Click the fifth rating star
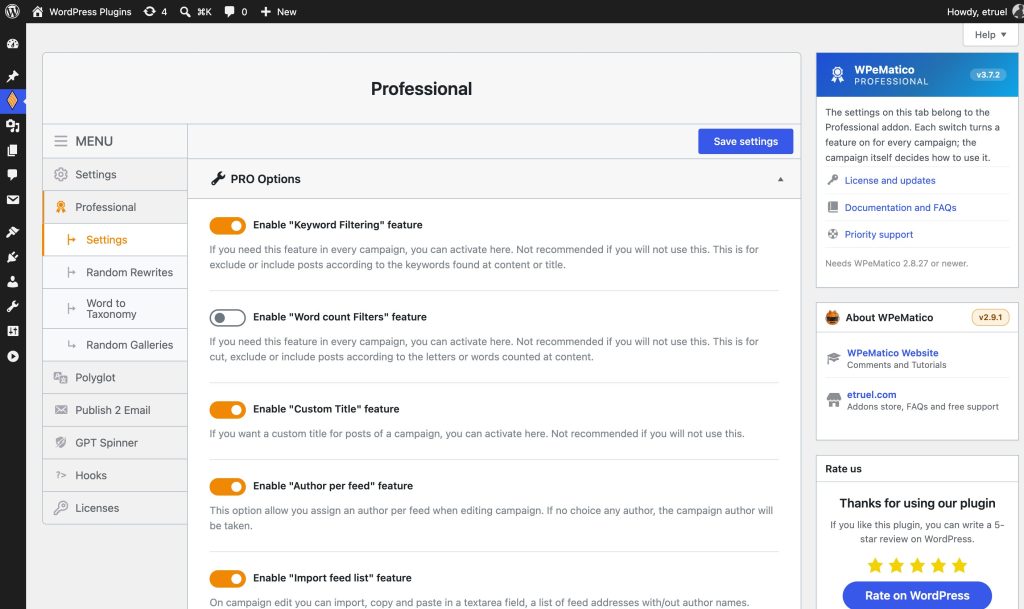Image resolution: width=1024 pixels, height=609 pixels. point(959,565)
